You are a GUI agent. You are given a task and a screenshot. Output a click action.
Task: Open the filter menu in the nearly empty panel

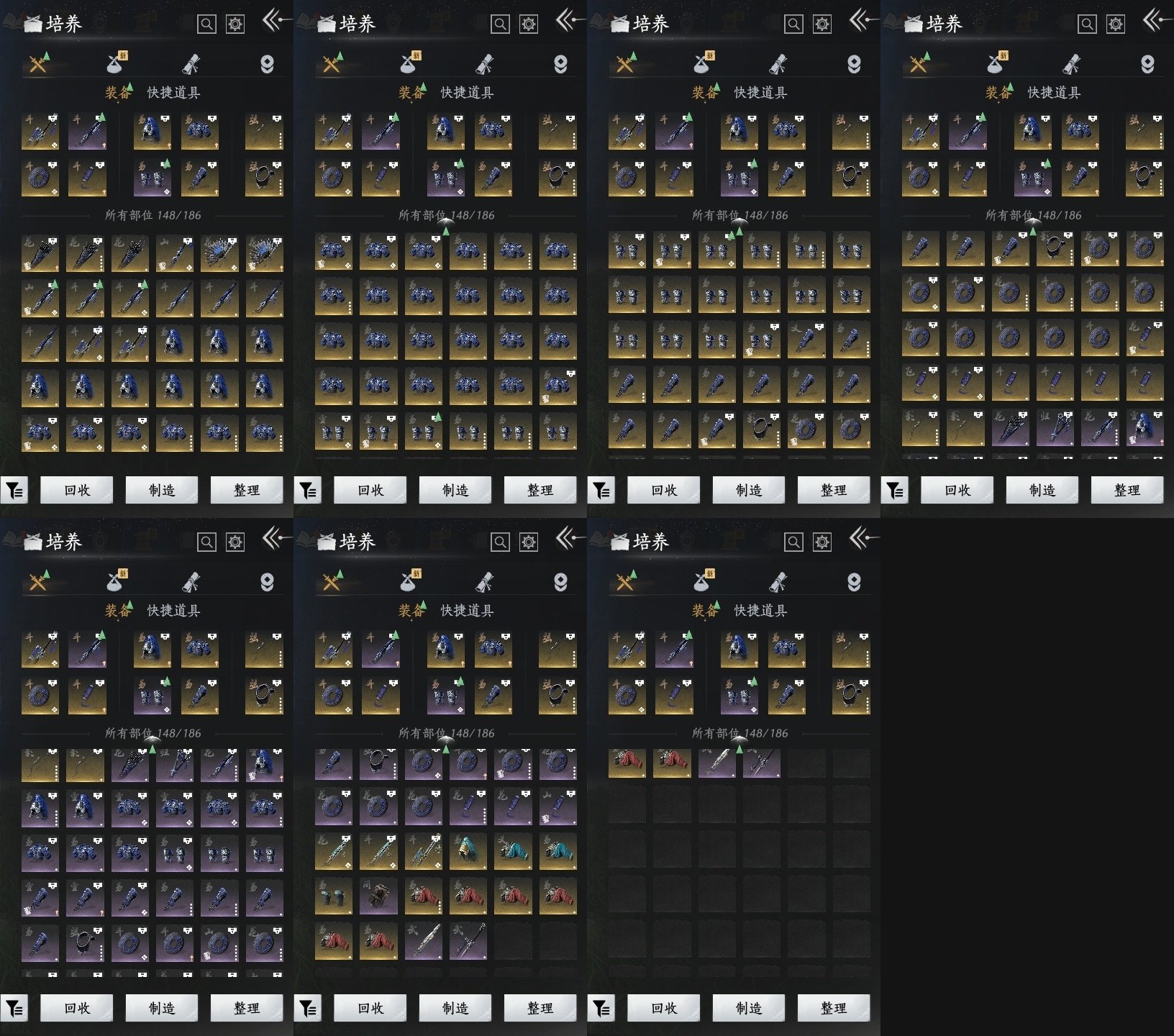[601, 1009]
